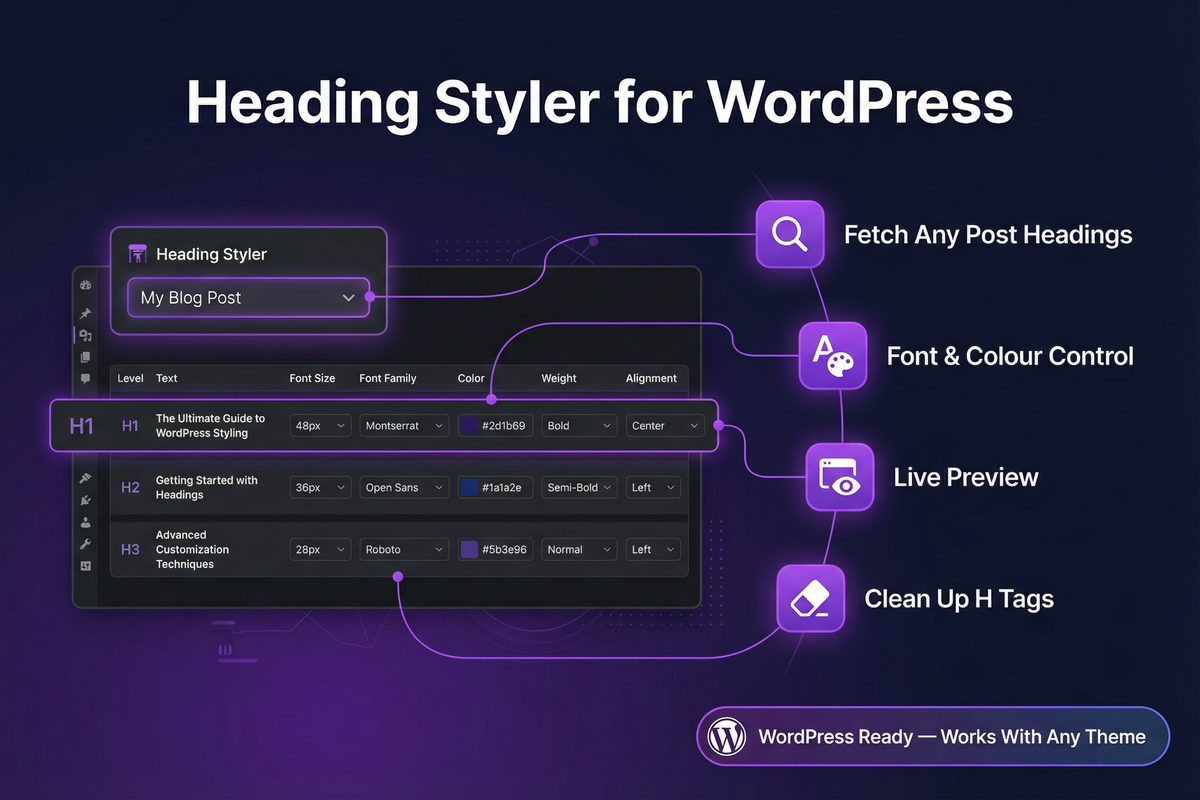Change the Semi-Bold weight dropdown for H2
The height and width of the screenshot is (800, 1200).
pos(579,488)
